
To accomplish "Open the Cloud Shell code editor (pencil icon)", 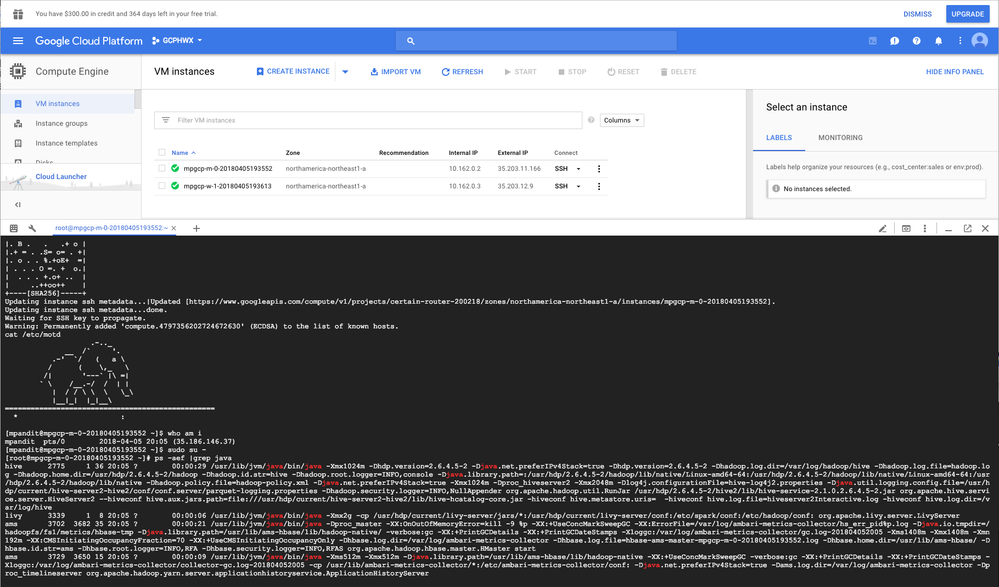I will (883, 228).
